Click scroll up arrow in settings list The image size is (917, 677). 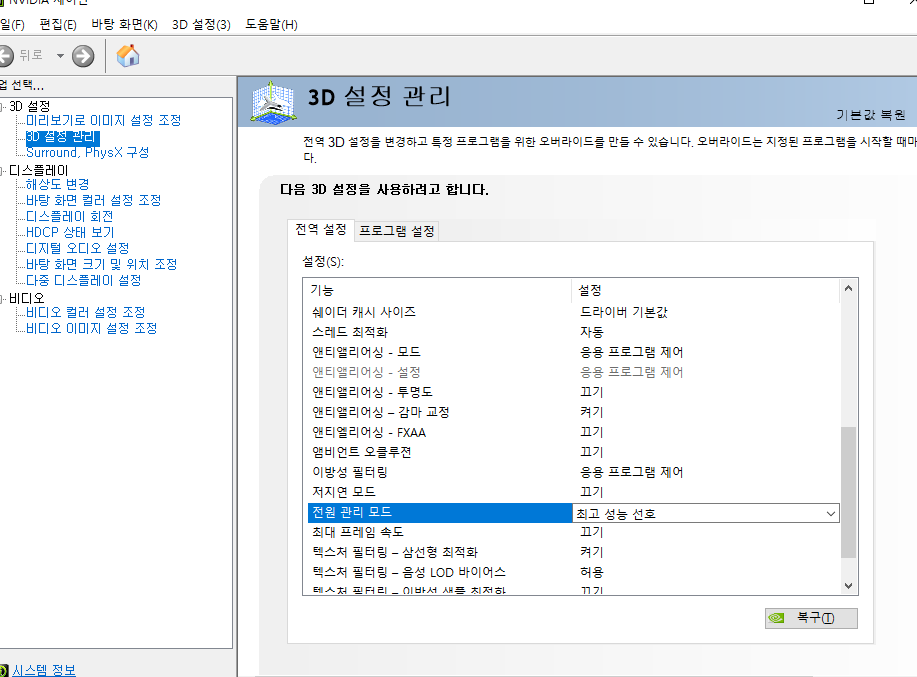849,288
